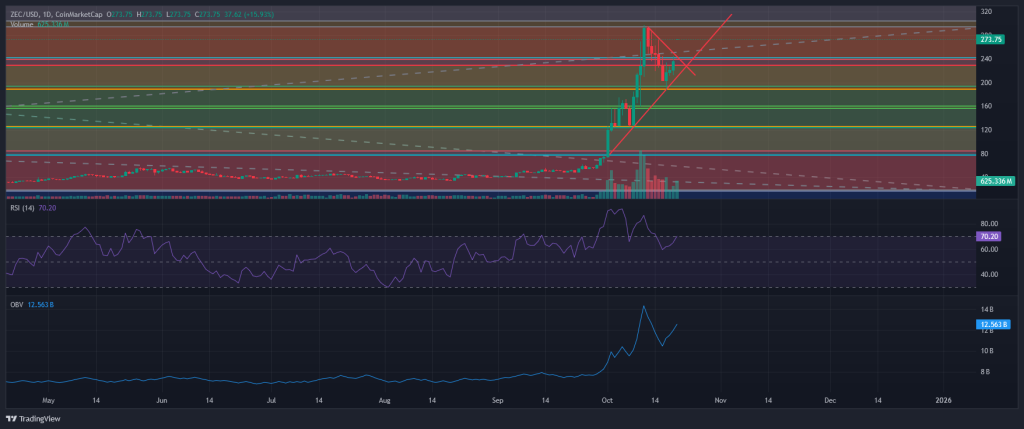Click the Oct label on time axis

click(x=605, y=398)
